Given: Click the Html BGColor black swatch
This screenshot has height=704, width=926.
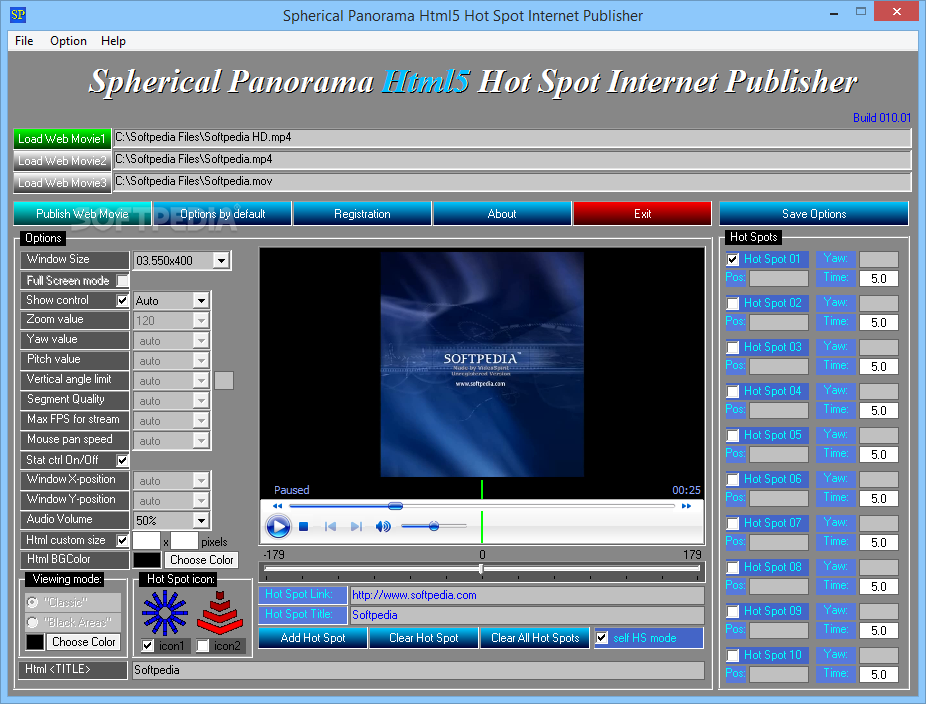Looking at the screenshot, I should coord(147,560).
